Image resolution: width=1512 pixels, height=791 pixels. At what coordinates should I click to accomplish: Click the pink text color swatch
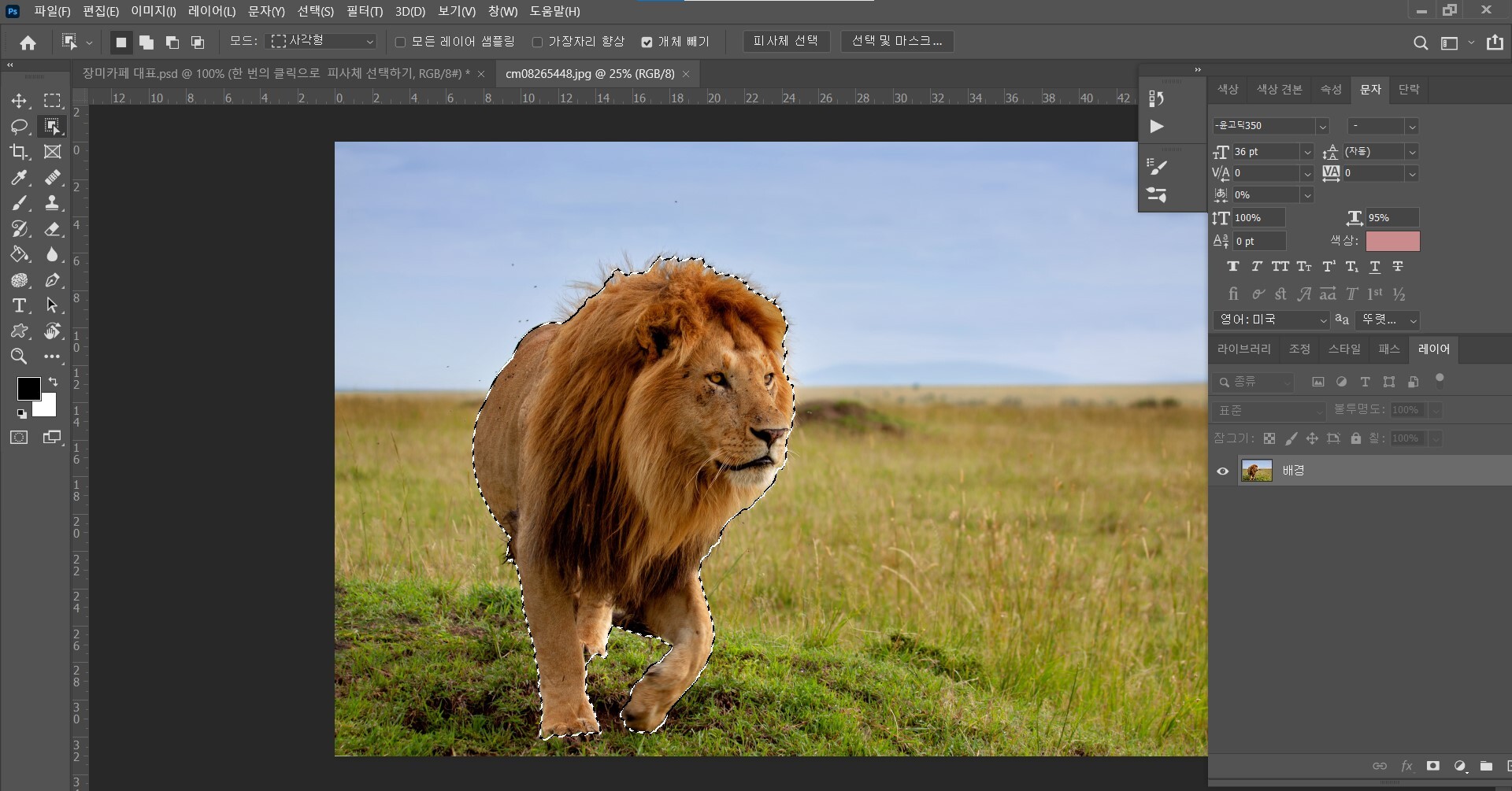pos(1392,241)
